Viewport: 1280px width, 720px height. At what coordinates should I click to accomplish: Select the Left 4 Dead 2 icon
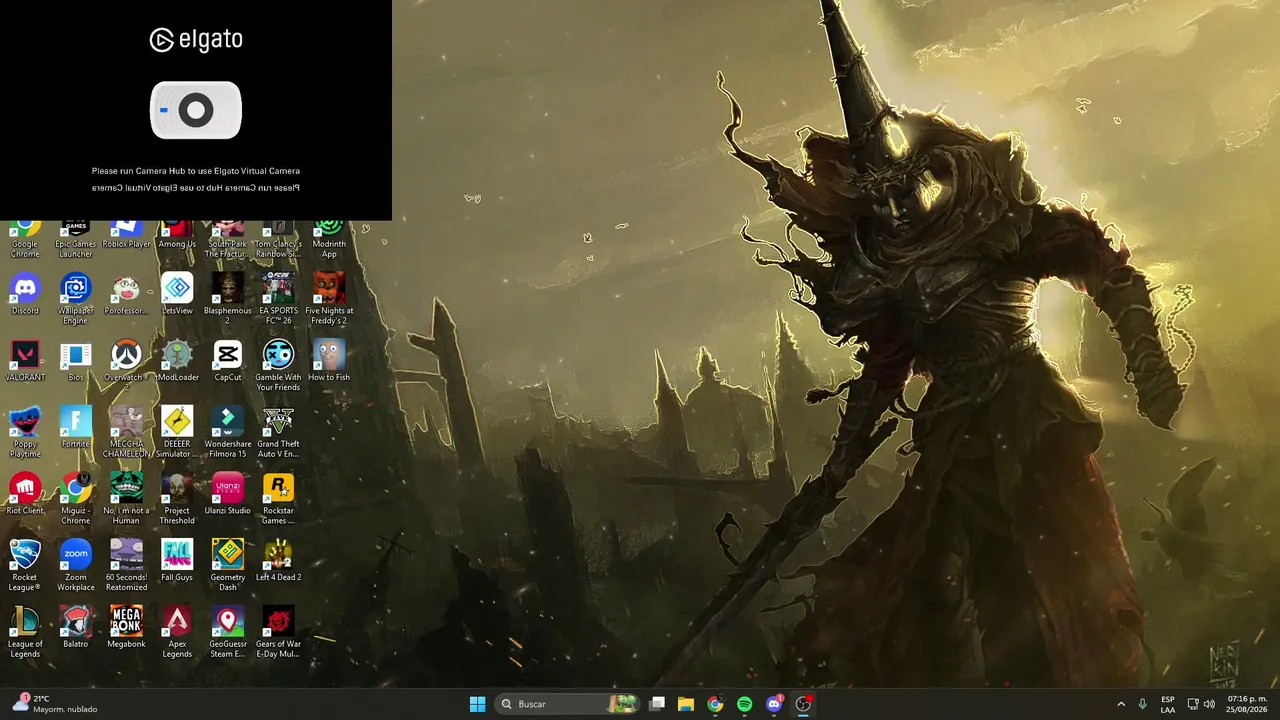[278, 561]
